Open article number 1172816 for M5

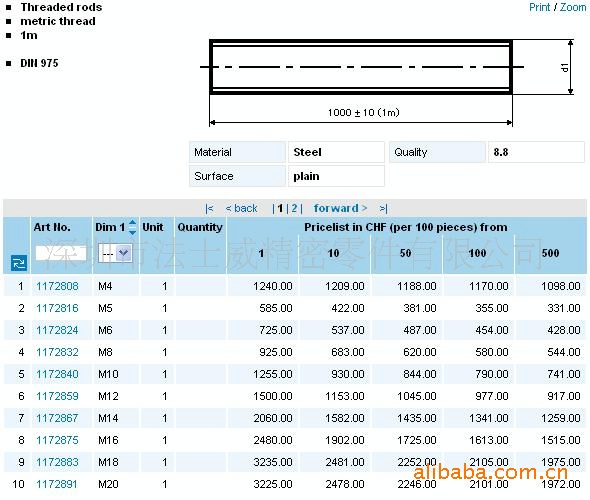tap(57, 308)
